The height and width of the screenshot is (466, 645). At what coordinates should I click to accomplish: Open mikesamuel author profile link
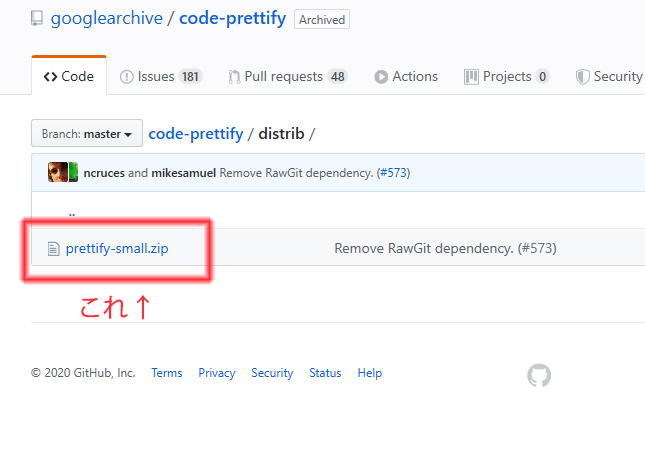pos(183,173)
